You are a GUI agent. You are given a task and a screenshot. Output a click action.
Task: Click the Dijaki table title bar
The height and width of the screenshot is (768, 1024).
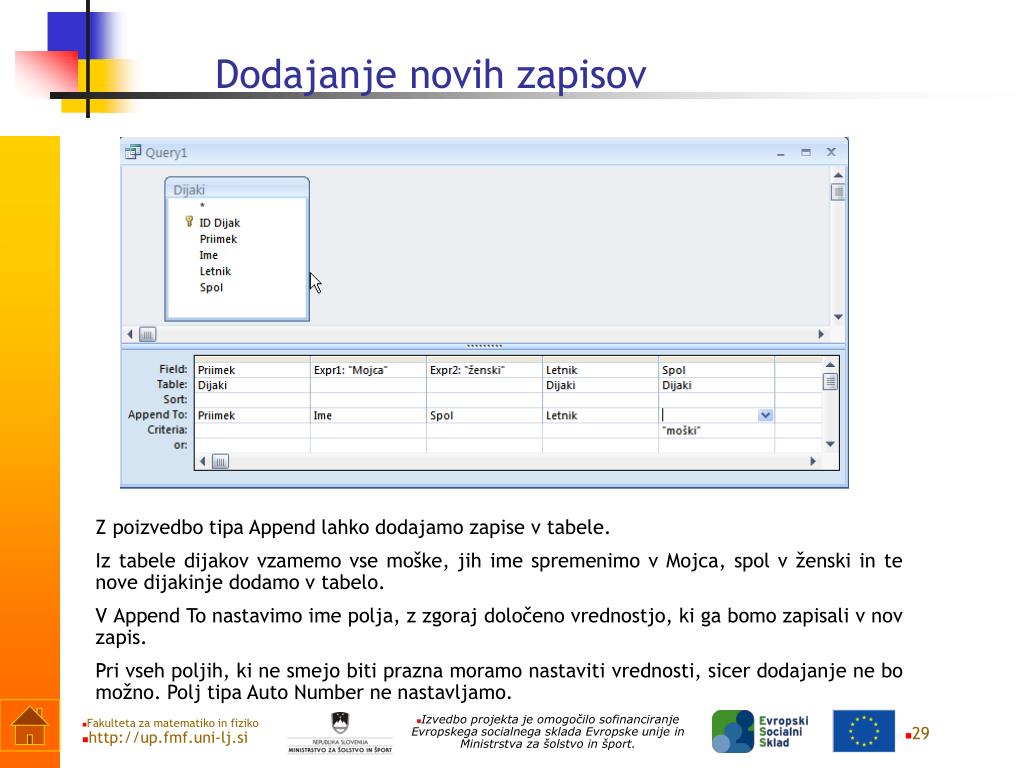(x=237, y=189)
